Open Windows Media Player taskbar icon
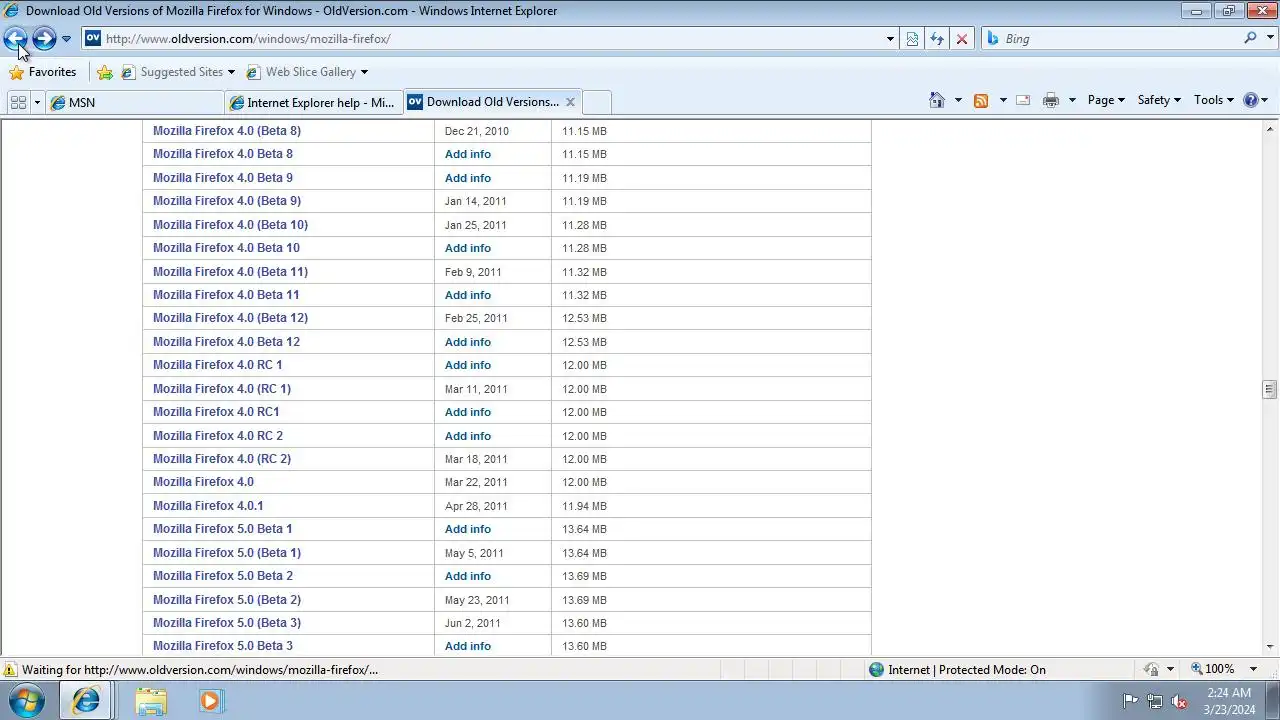Viewport: 1280px width, 720px height. [x=210, y=701]
